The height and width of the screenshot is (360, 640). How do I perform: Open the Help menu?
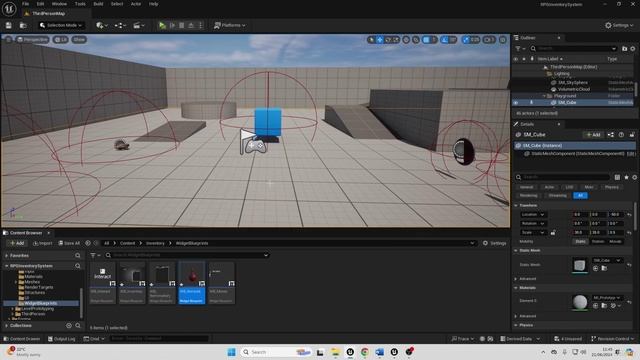coord(153,4)
